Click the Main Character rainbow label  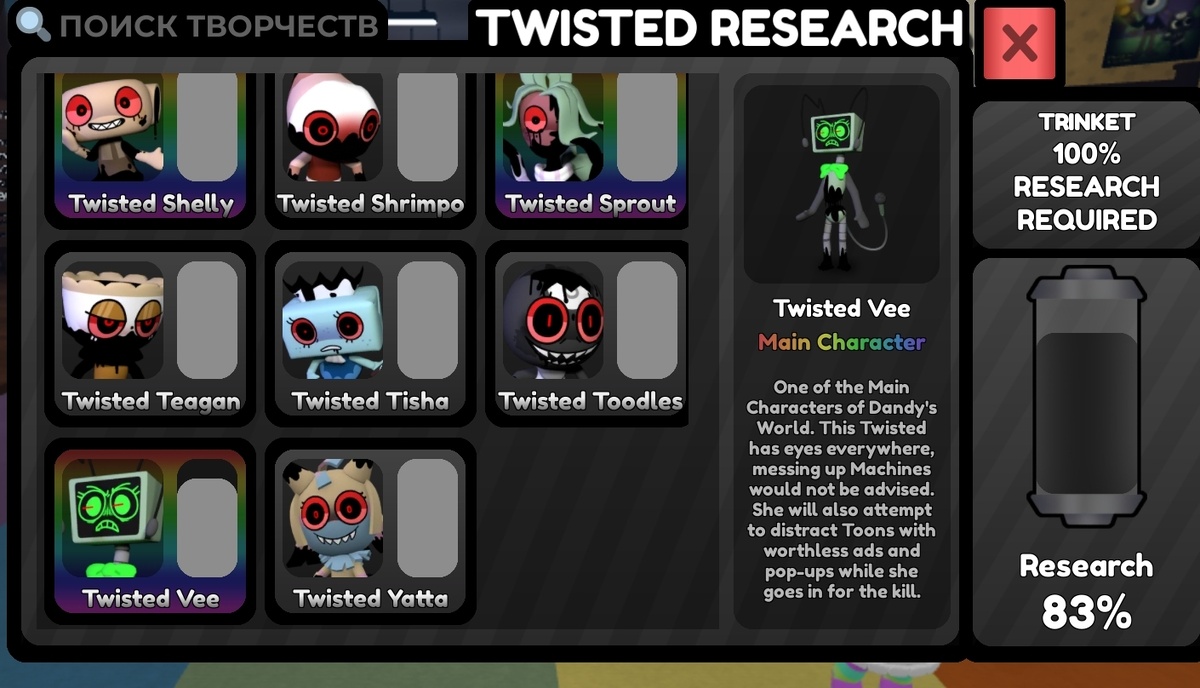(841, 342)
